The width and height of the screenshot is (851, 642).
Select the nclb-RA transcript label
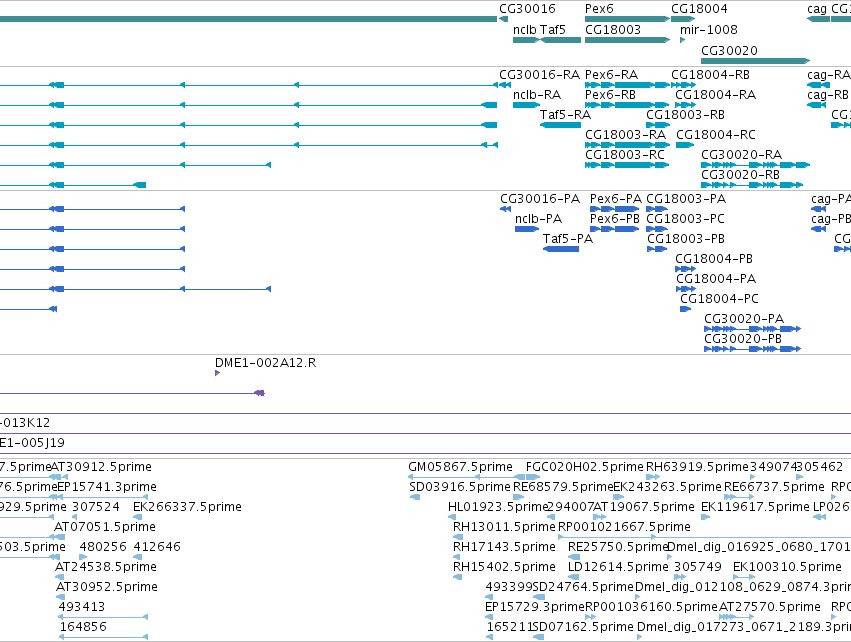537,94
